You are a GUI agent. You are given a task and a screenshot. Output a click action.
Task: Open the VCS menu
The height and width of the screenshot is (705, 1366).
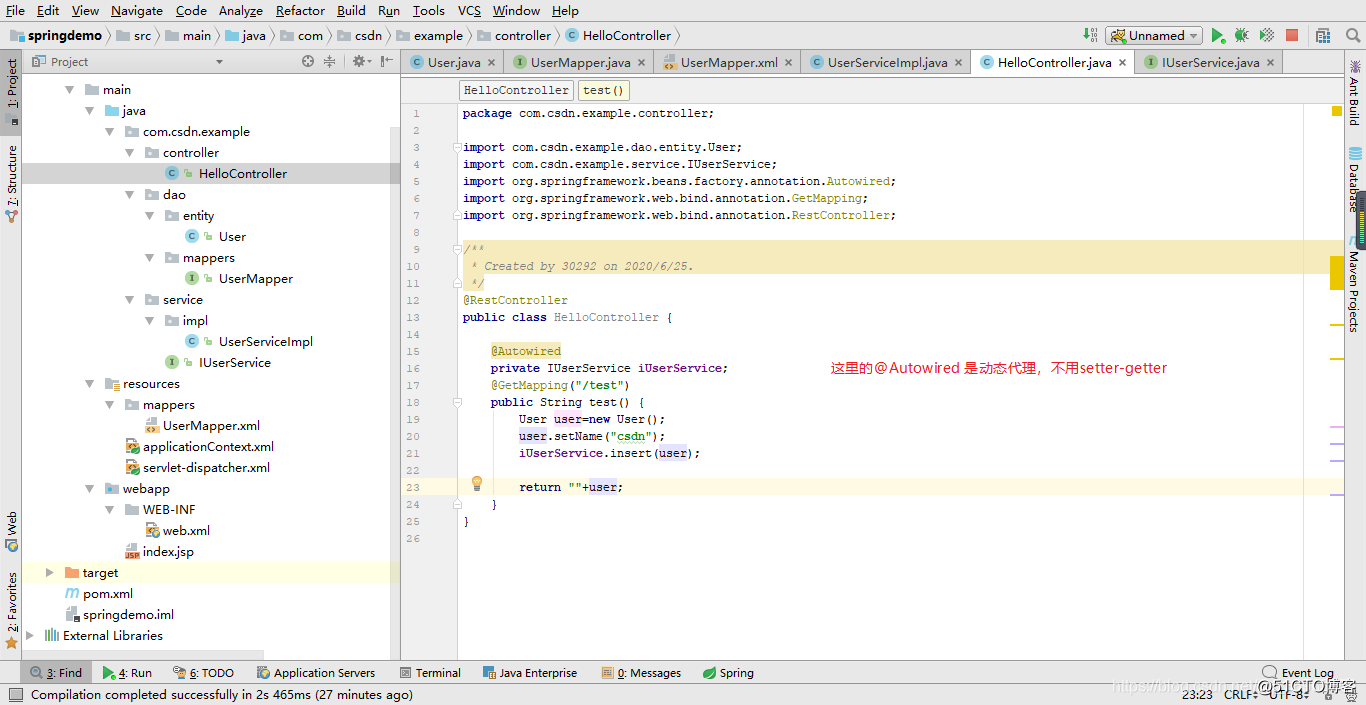469,10
